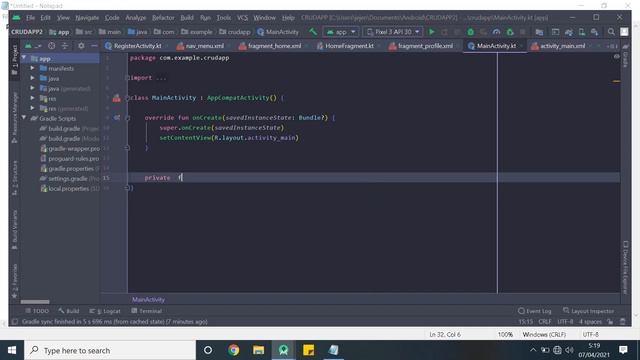Open the VCS menu
This screenshot has height=360, width=640.
click(x=242, y=18)
